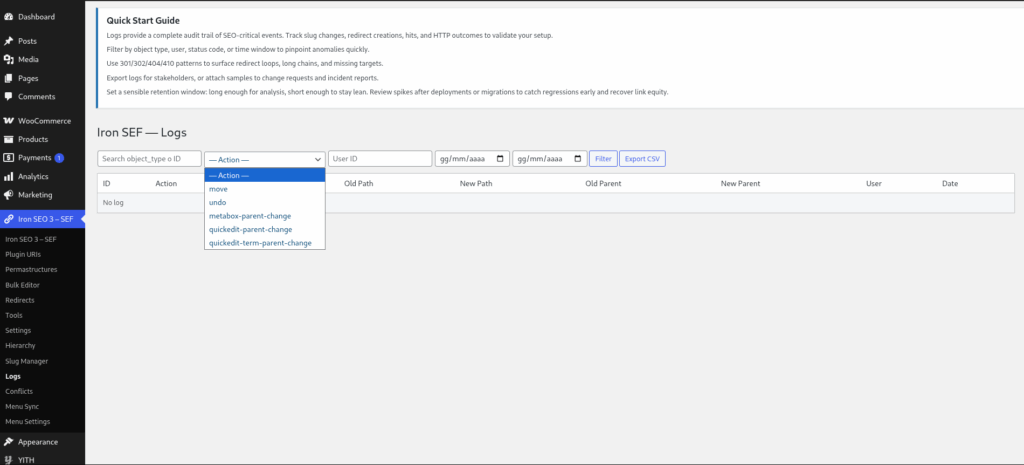Click the Dashboard gauge icon
This screenshot has height=465, width=1024.
point(9,16)
